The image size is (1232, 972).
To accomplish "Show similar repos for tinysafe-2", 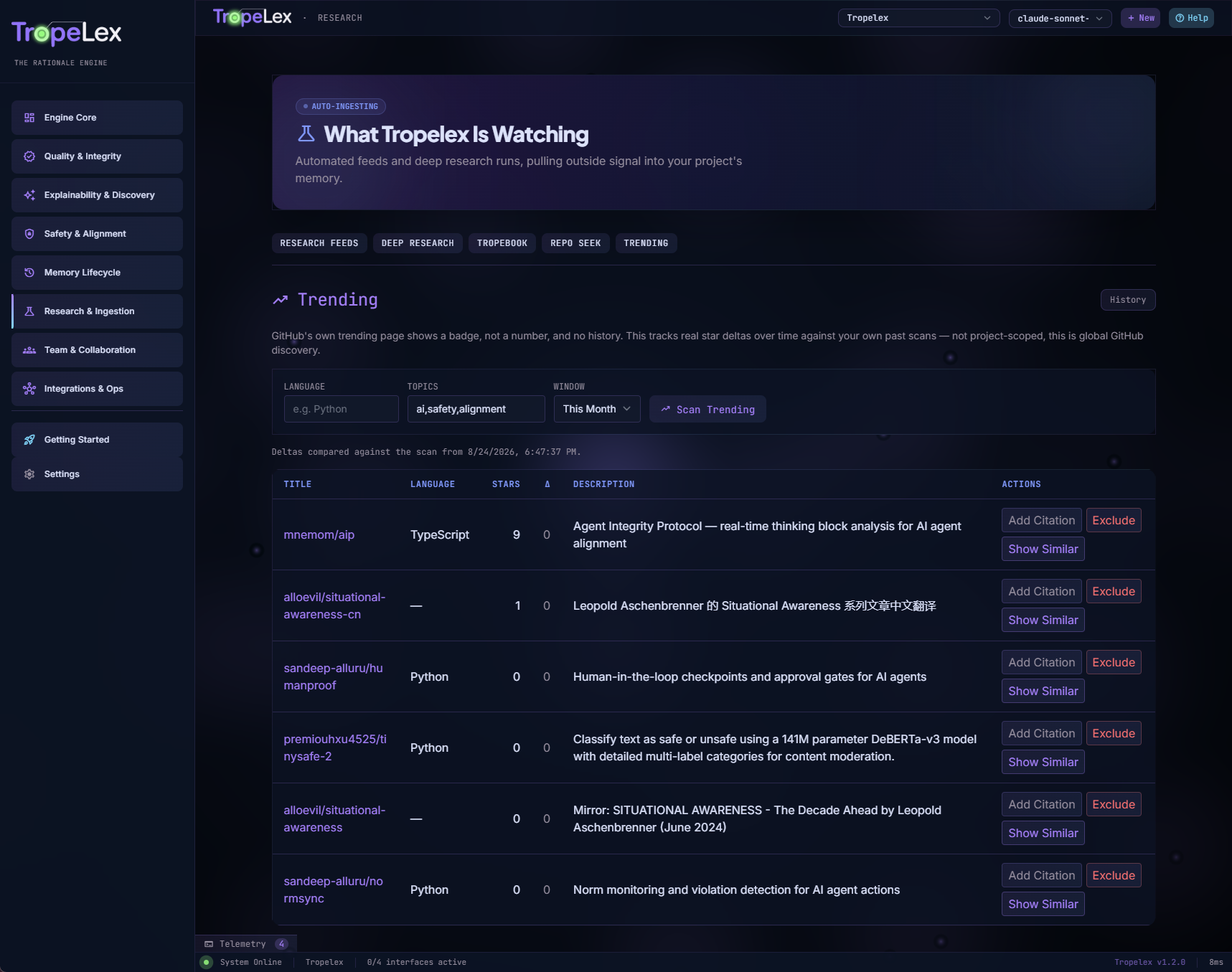I will tap(1043, 762).
